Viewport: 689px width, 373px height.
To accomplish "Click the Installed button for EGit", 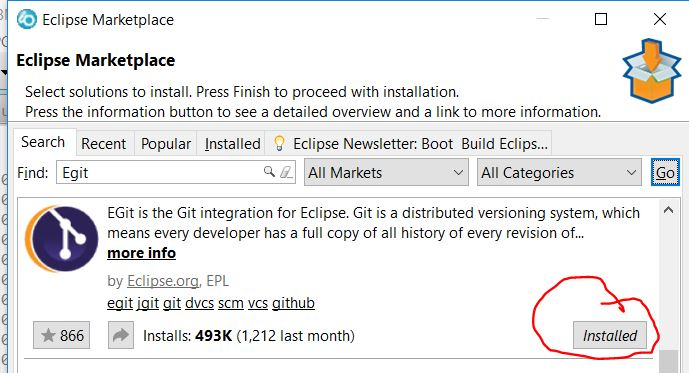I will 610,335.
